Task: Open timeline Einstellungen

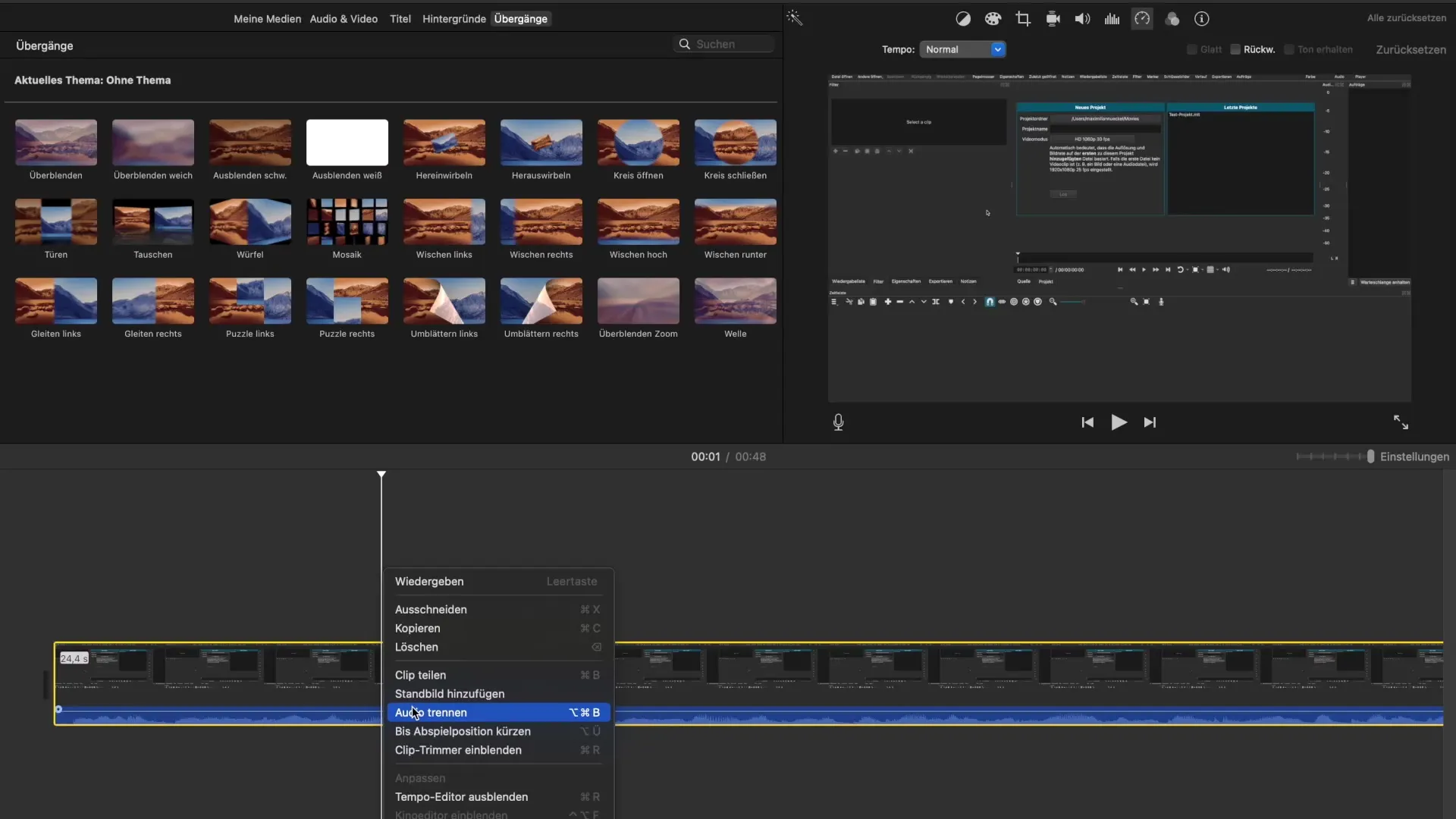Action: point(1414,457)
